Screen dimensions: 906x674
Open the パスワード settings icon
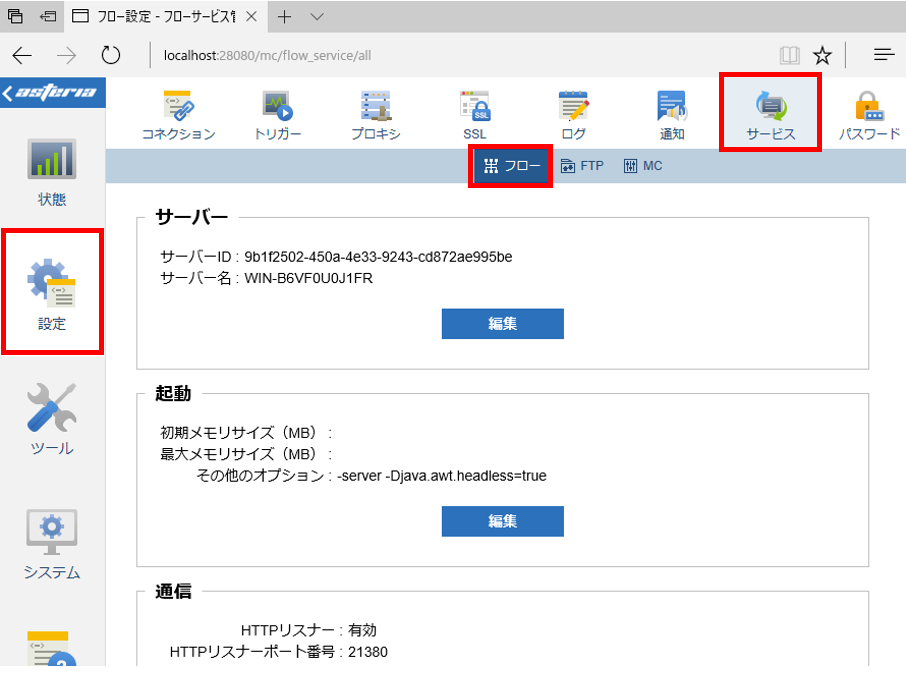tap(869, 115)
